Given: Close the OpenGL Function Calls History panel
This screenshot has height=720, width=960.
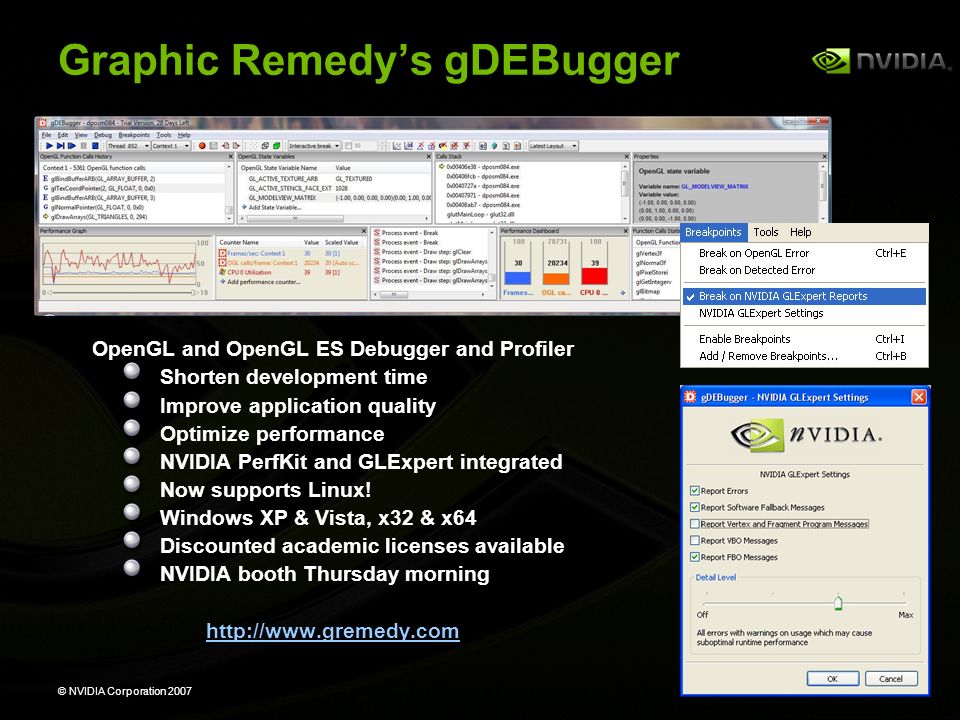Looking at the screenshot, I should 231,156.
